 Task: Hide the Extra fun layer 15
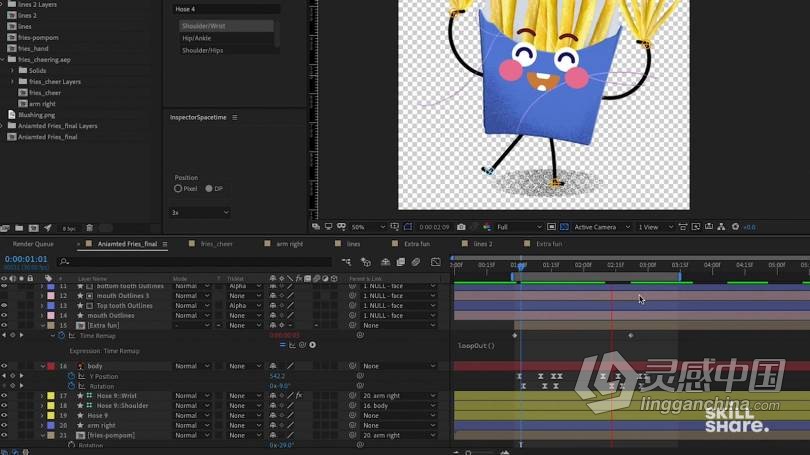pos(4,325)
